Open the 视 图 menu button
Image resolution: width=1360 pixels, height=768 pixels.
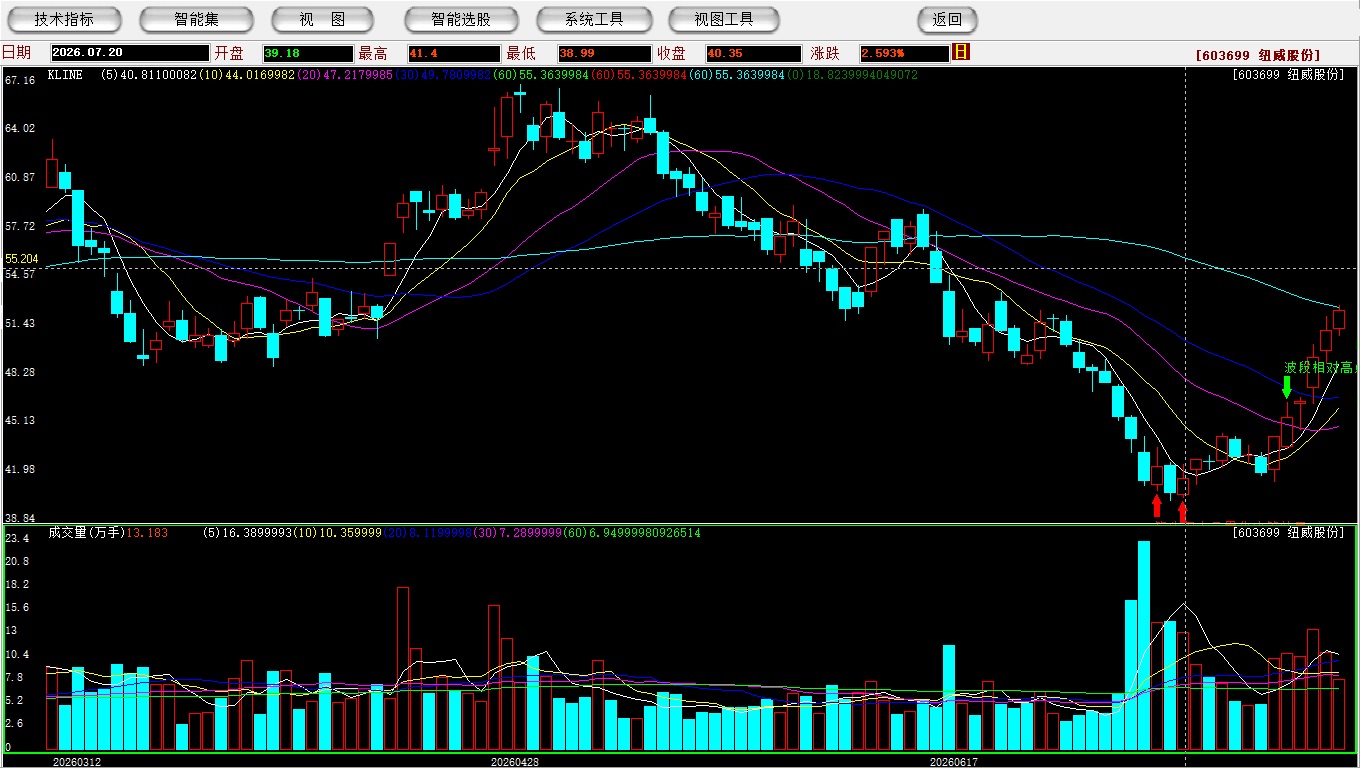click(x=323, y=19)
